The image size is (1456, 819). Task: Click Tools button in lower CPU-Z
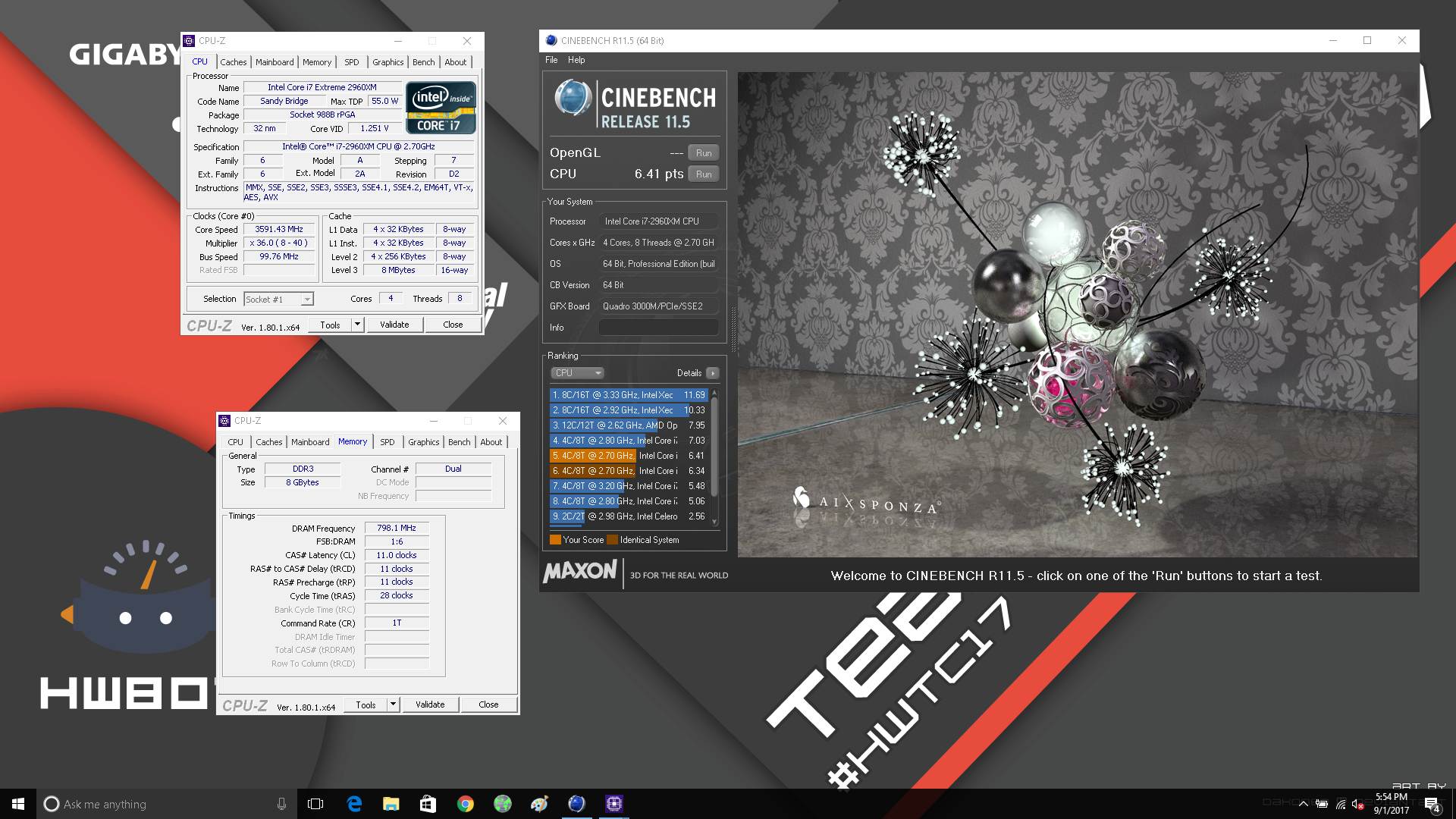366,704
